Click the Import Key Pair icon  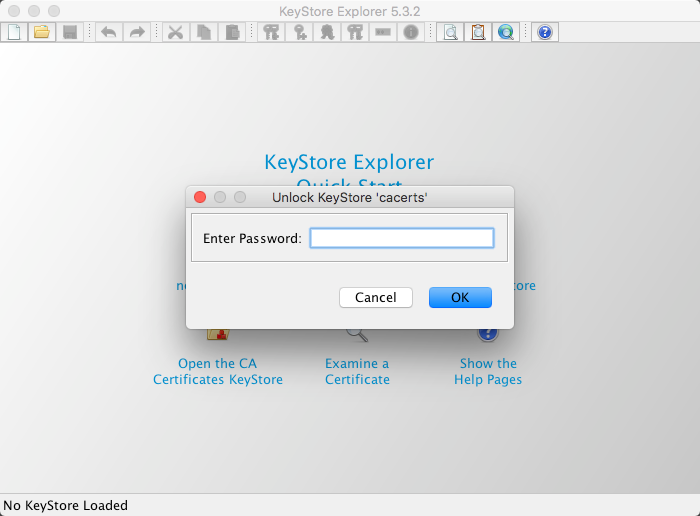[355, 32]
